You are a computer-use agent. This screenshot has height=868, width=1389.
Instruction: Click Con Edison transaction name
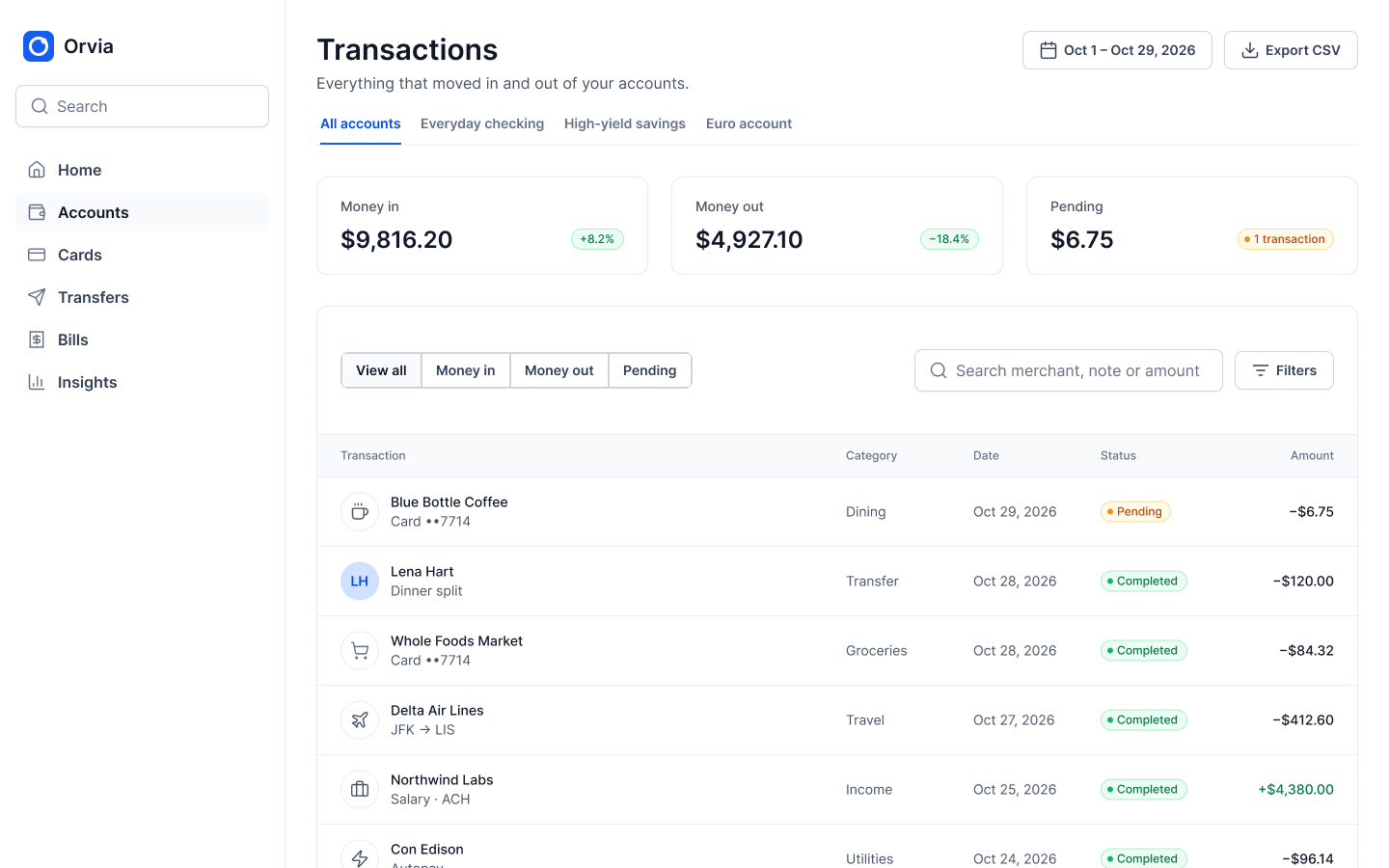[426, 850]
